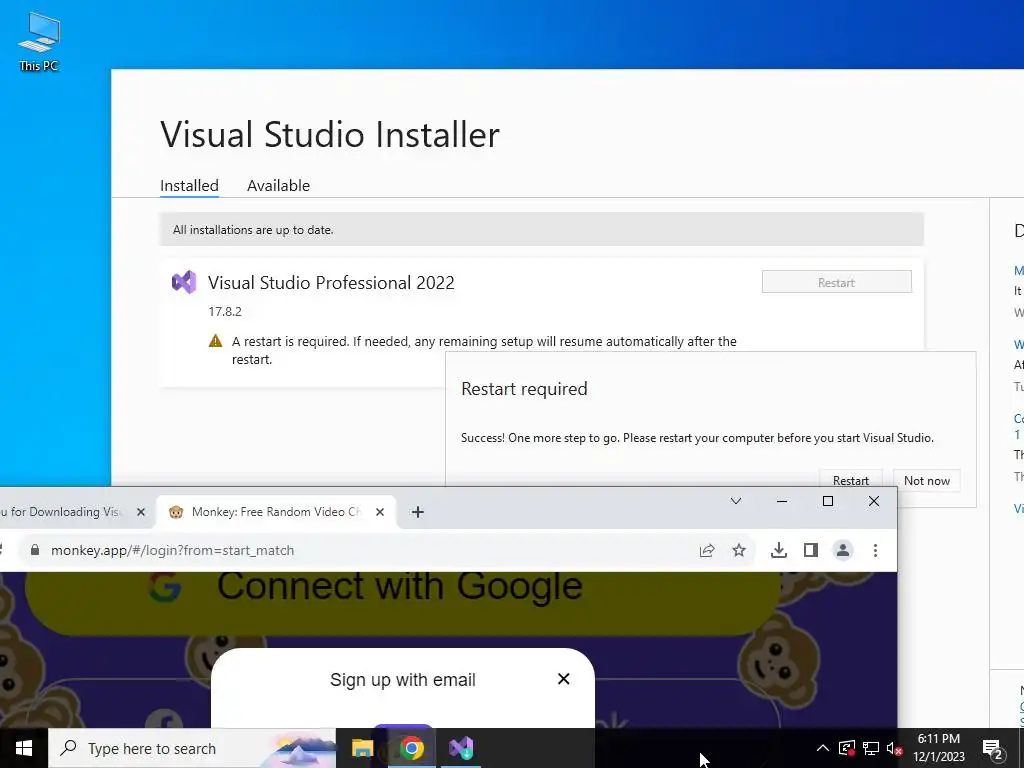1024x768 pixels.
Task: Open File Explorer from taskbar
Action: point(362,748)
